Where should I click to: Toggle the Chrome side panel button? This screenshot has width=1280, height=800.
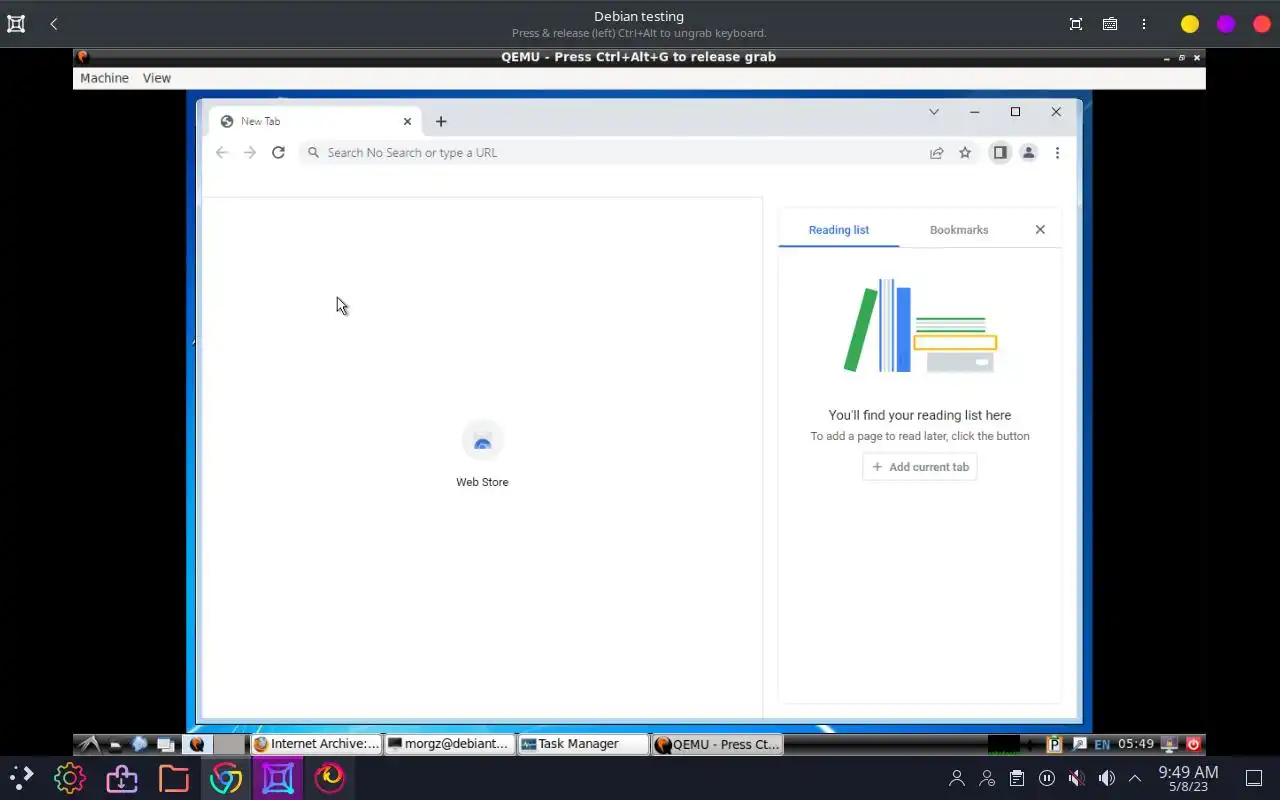pyautogui.click(x=999, y=153)
